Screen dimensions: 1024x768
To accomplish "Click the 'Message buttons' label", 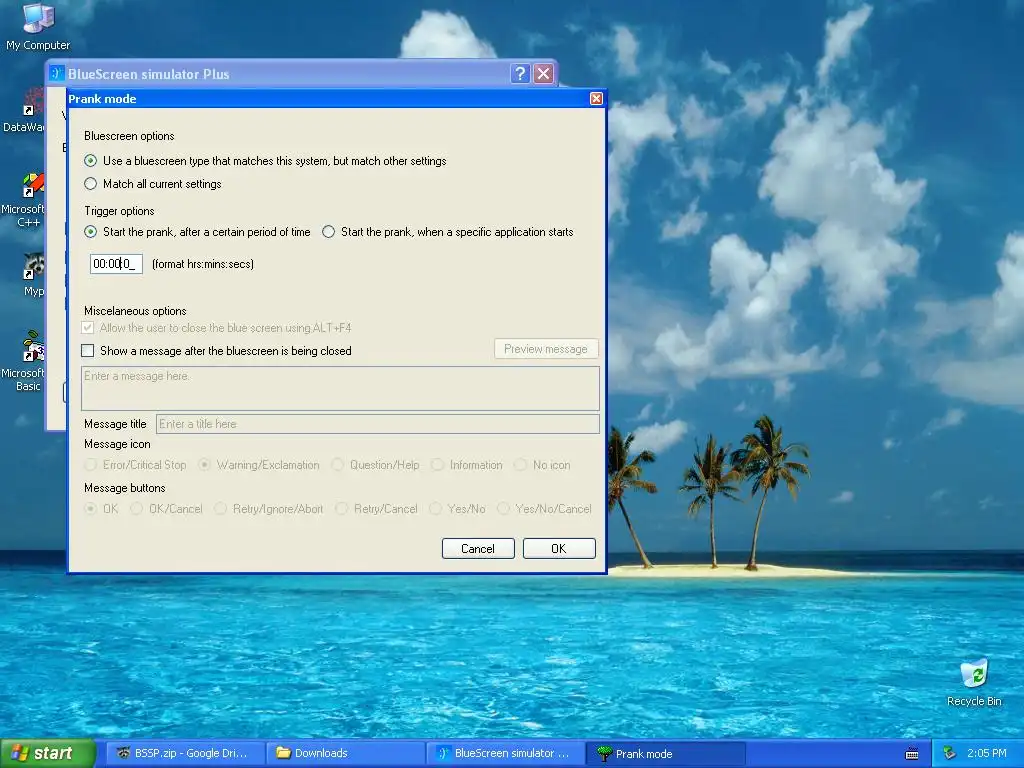I will click(x=125, y=488).
